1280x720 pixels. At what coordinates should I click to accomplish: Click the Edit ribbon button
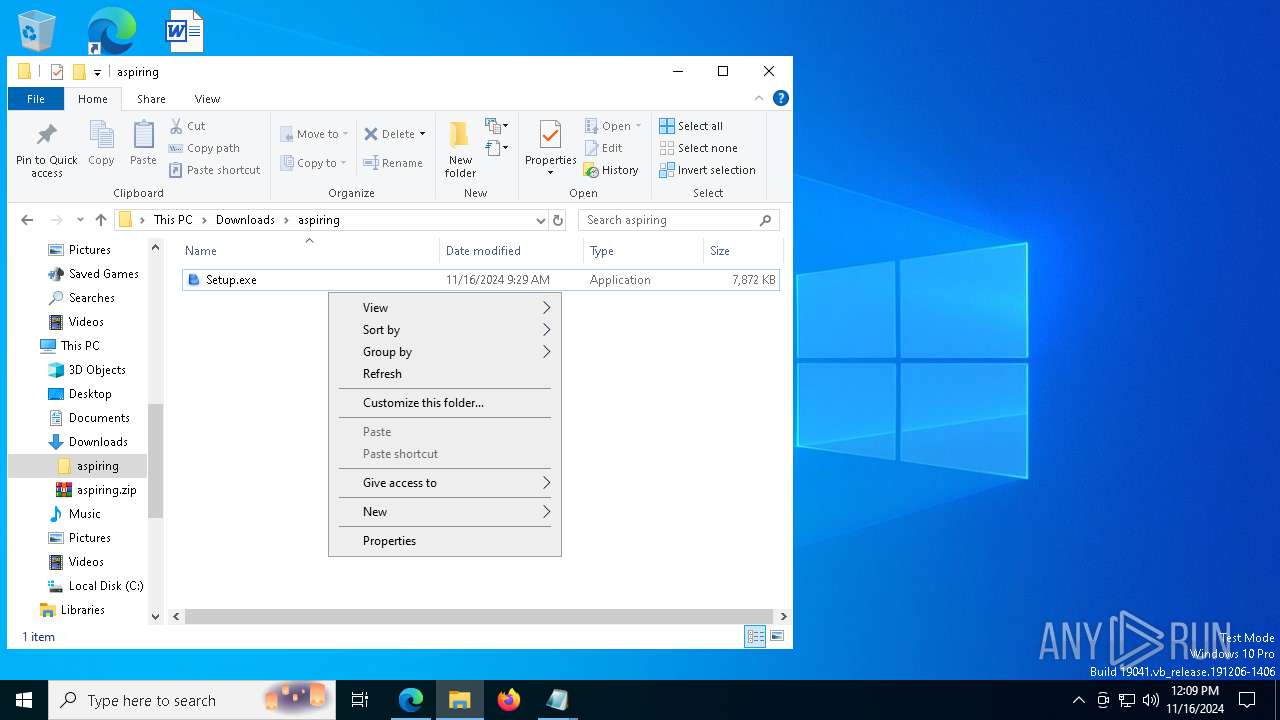click(604, 148)
